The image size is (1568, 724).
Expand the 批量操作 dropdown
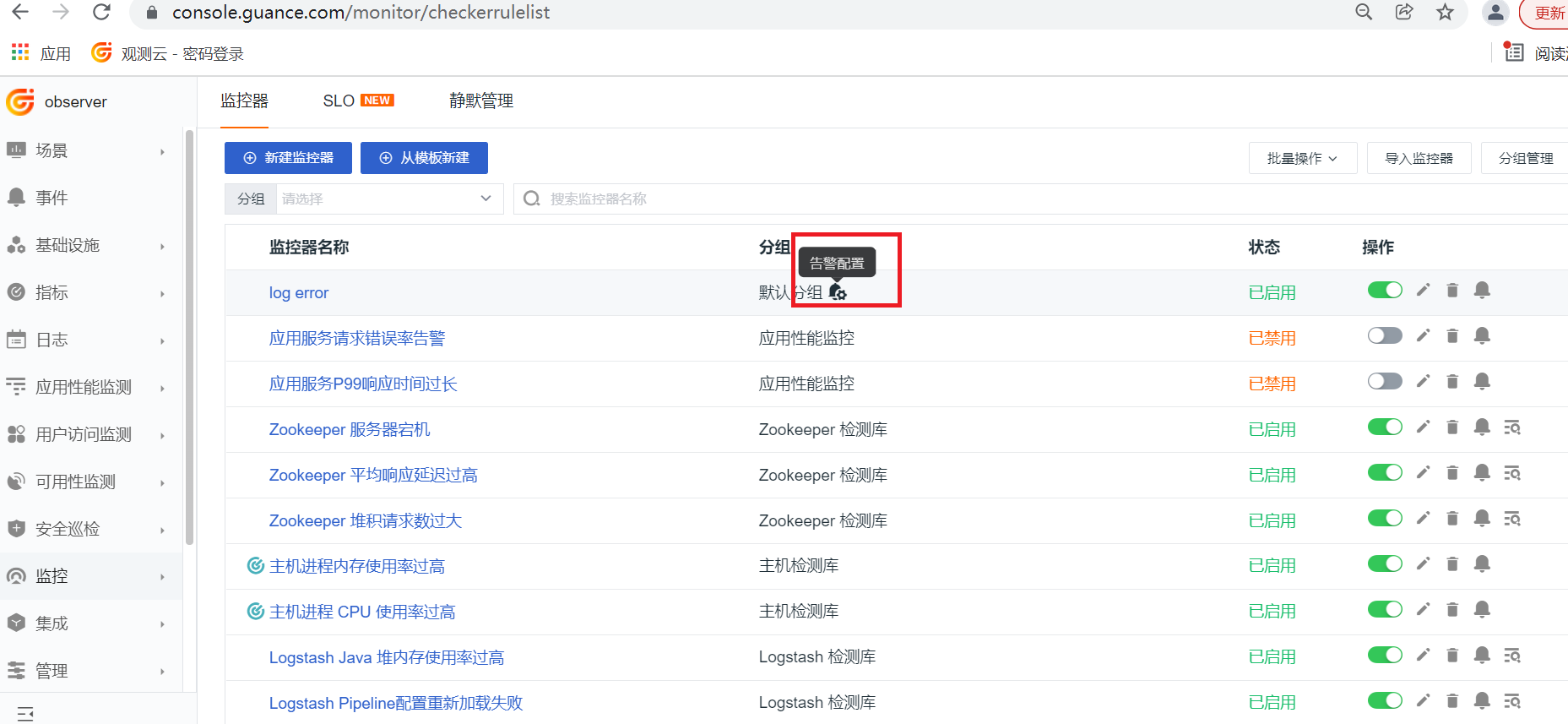pyautogui.click(x=1302, y=158)
